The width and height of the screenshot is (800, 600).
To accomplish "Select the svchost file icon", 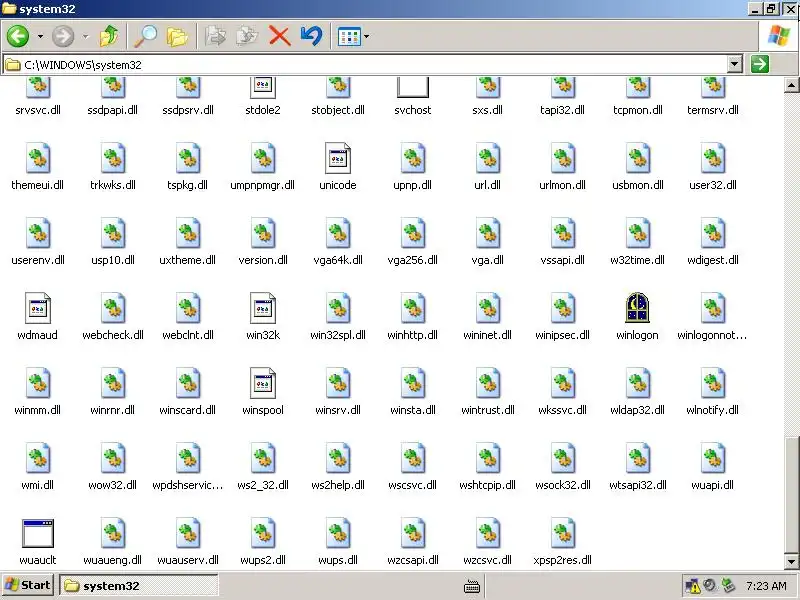I will (413, 87).
